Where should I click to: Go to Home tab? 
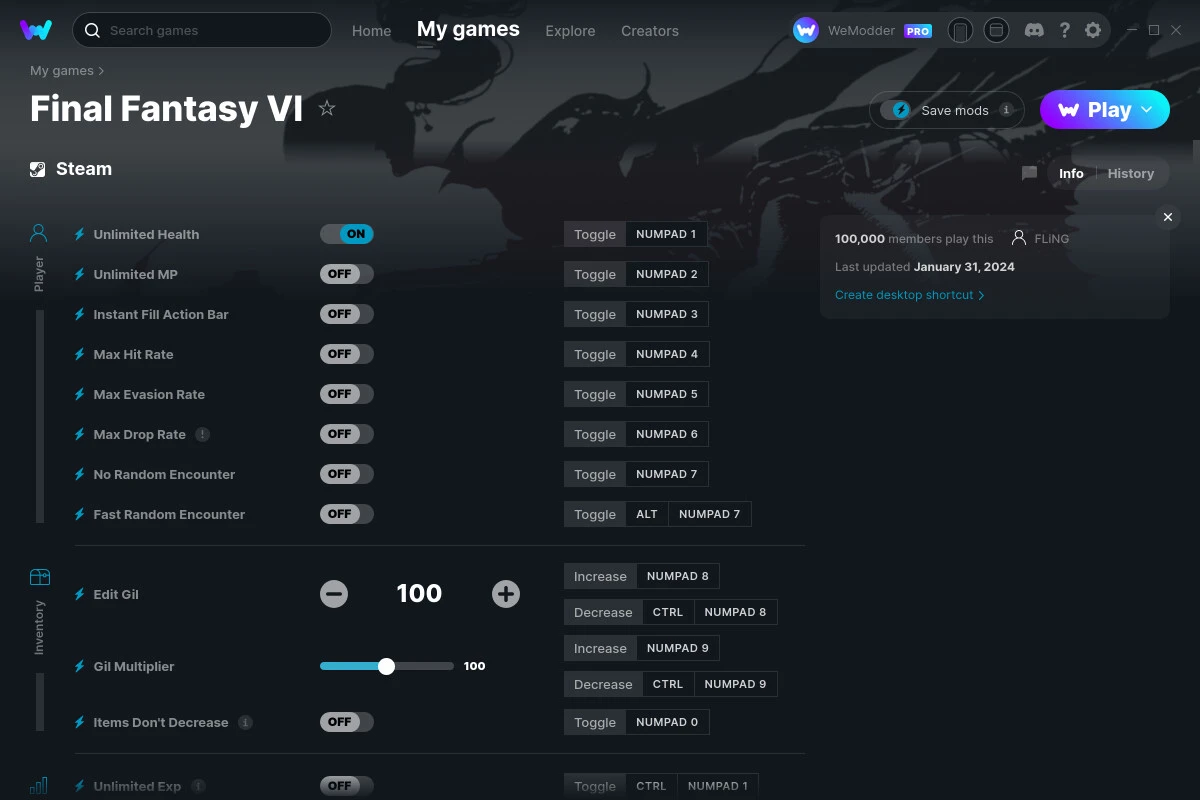click(x=371, y=31)
